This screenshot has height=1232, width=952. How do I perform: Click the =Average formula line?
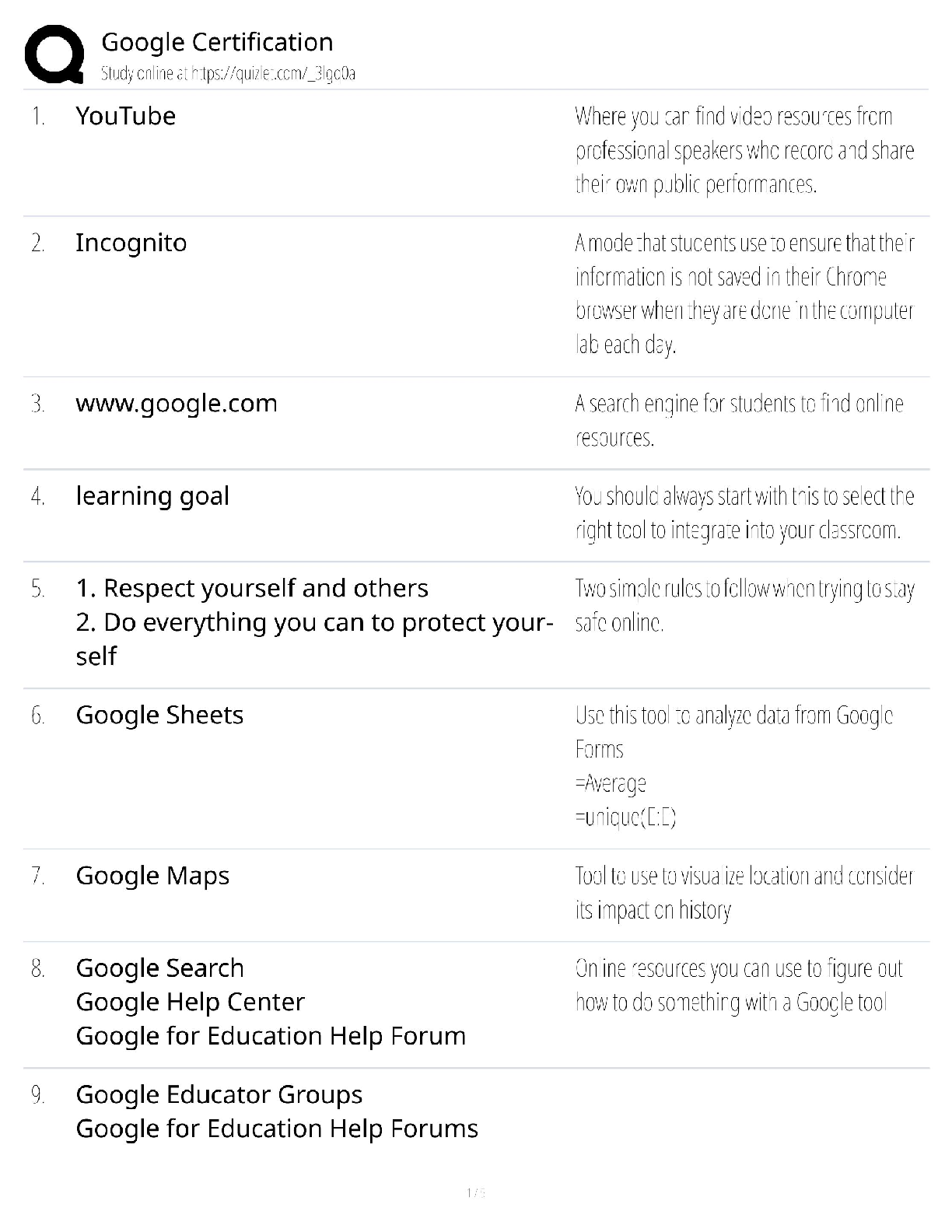(x=611, y=783)
